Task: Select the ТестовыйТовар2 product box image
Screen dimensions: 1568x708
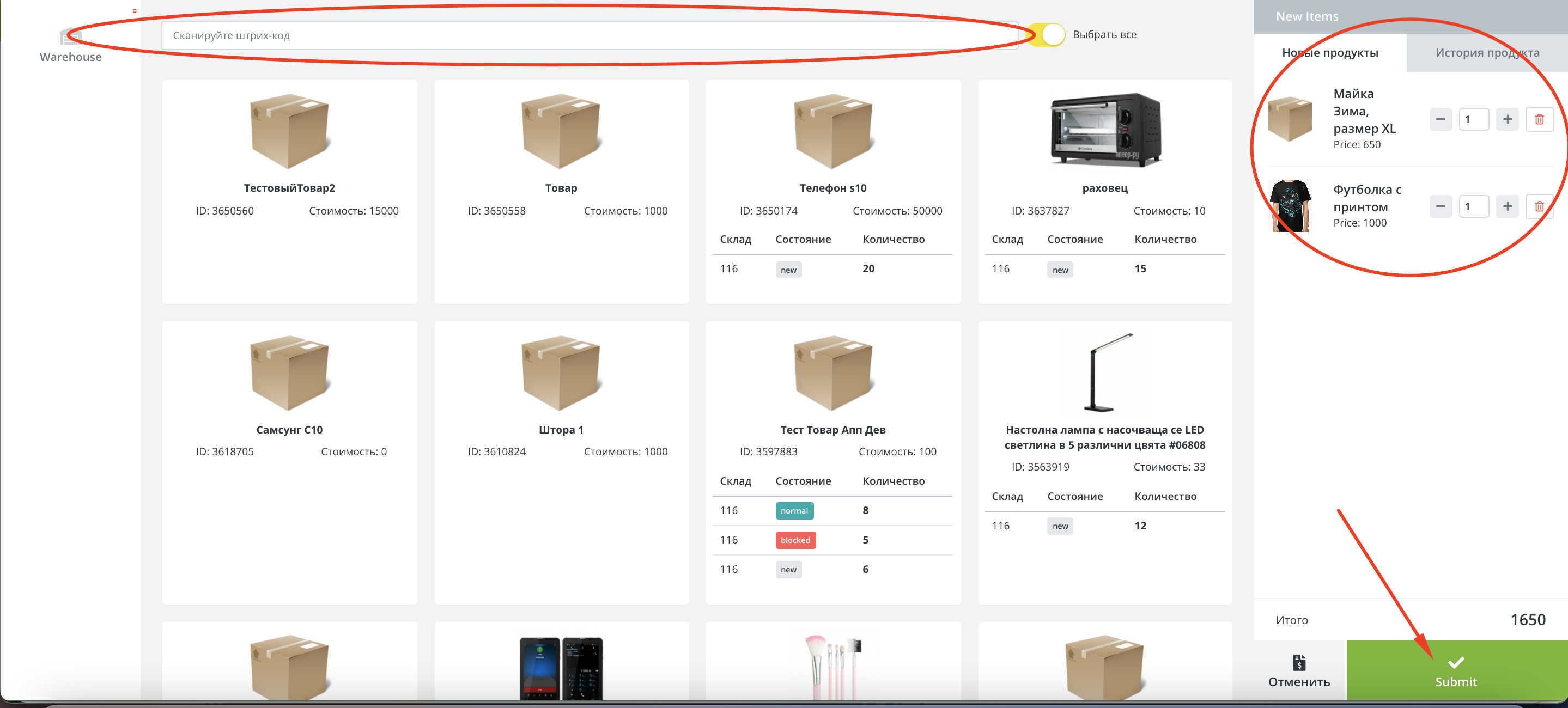Action: pyautogui.click(x=290, y=131)
